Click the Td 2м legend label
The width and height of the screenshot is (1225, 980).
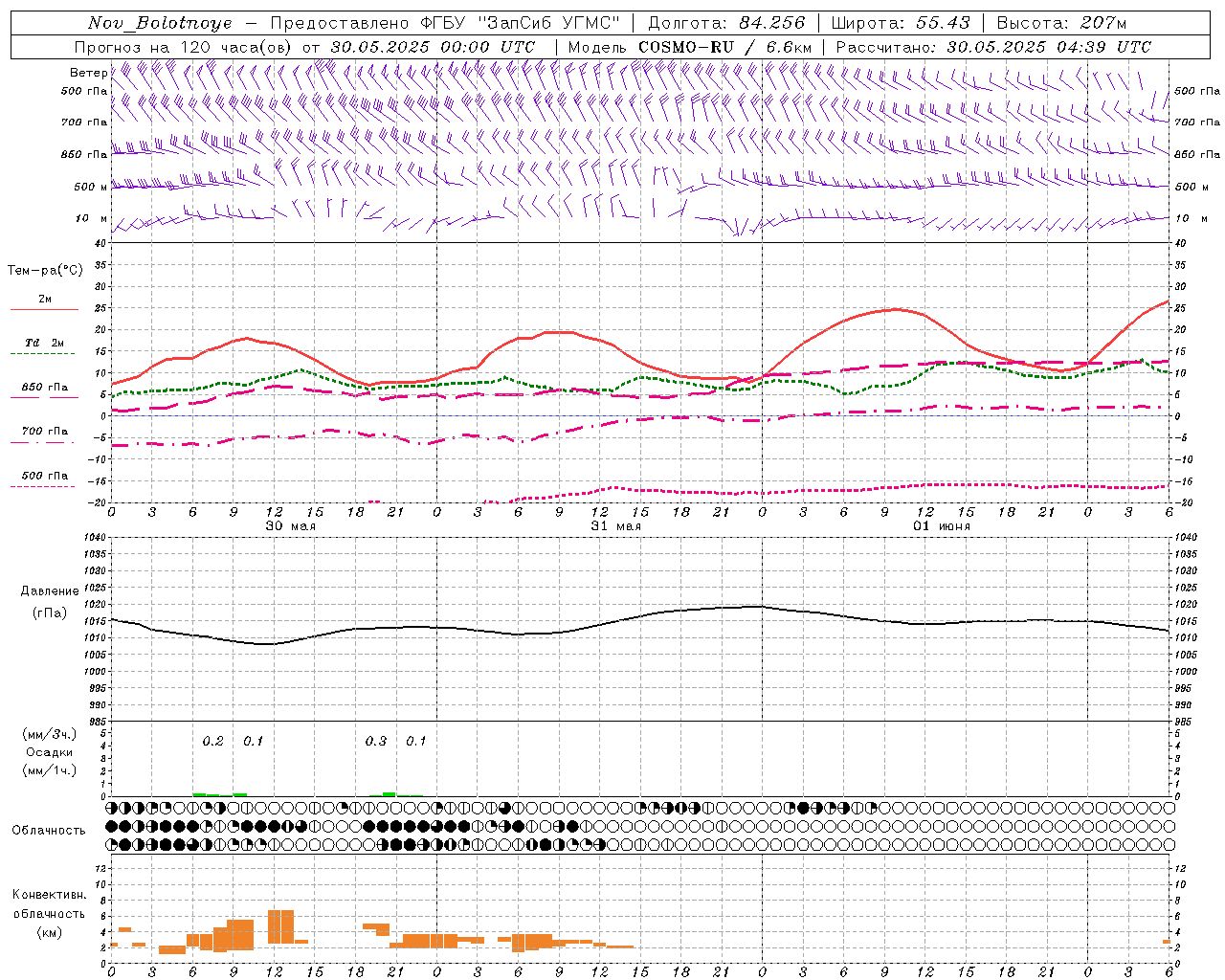tap(45, 343)
